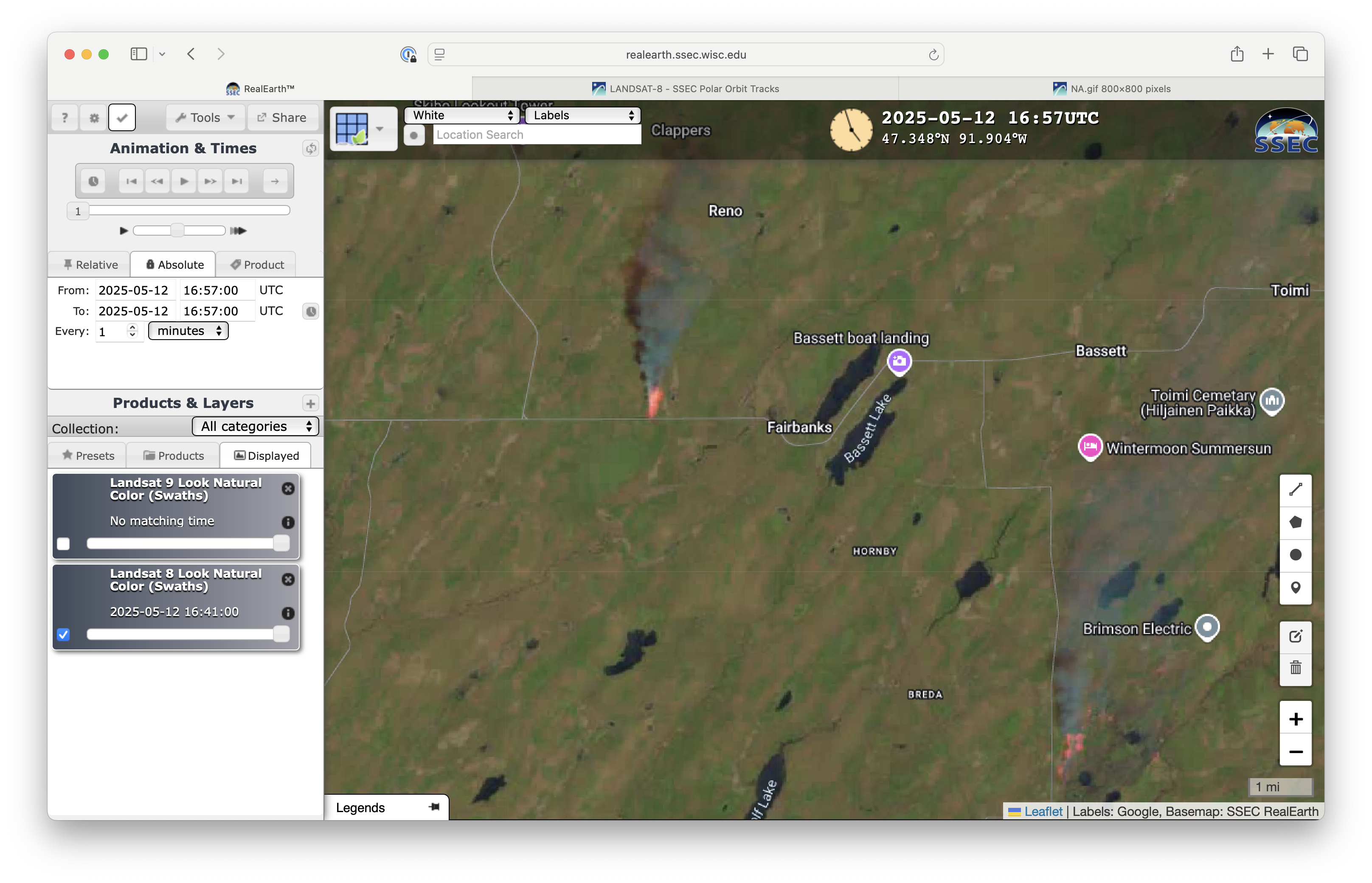Open the White label color dropdown
The image size is (1372, 883).
tap(462, 115)
